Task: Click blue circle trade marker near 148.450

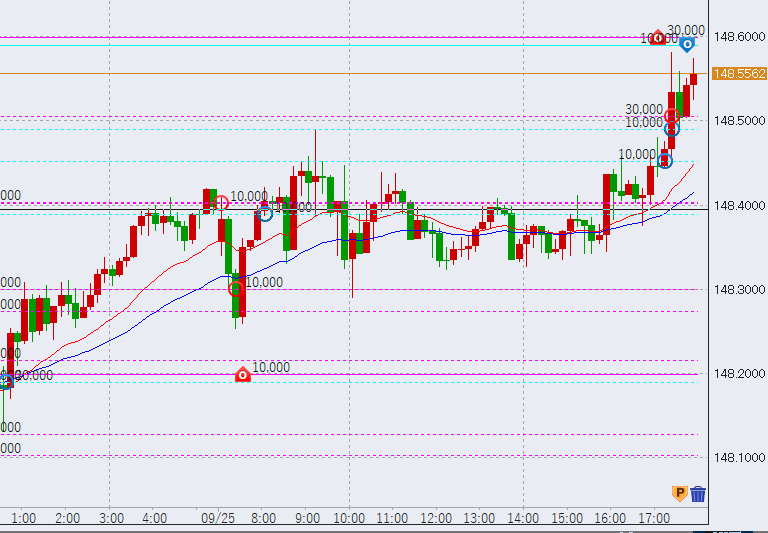Action: coord(665,160)
